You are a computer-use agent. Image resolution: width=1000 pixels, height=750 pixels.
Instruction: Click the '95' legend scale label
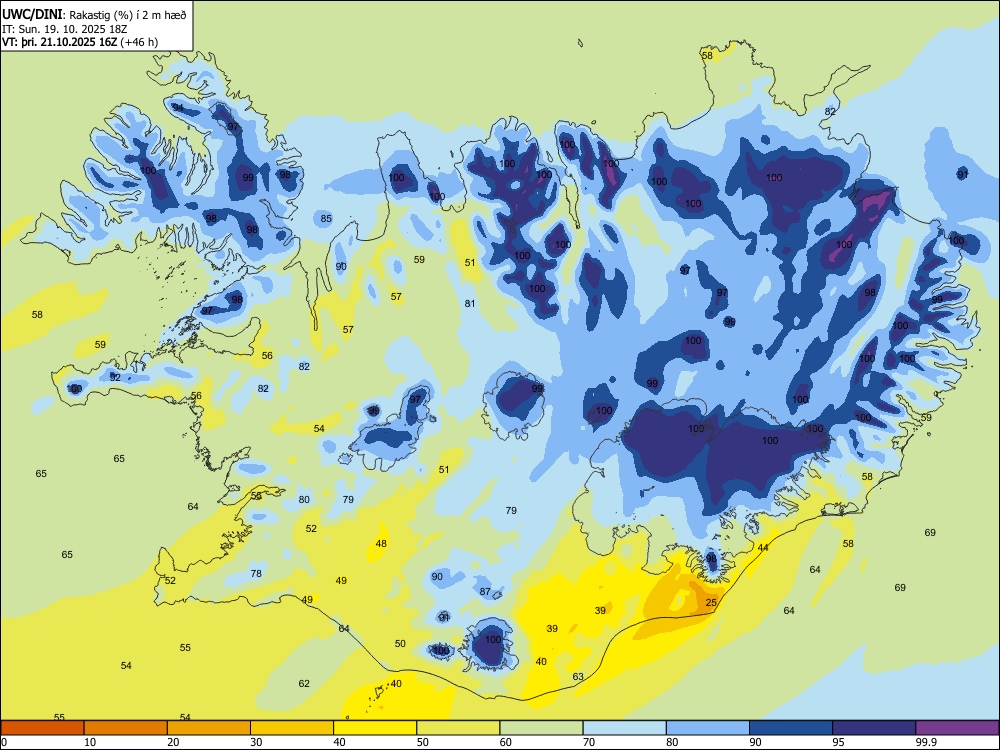pyautogui.click(x=838, y=742)
